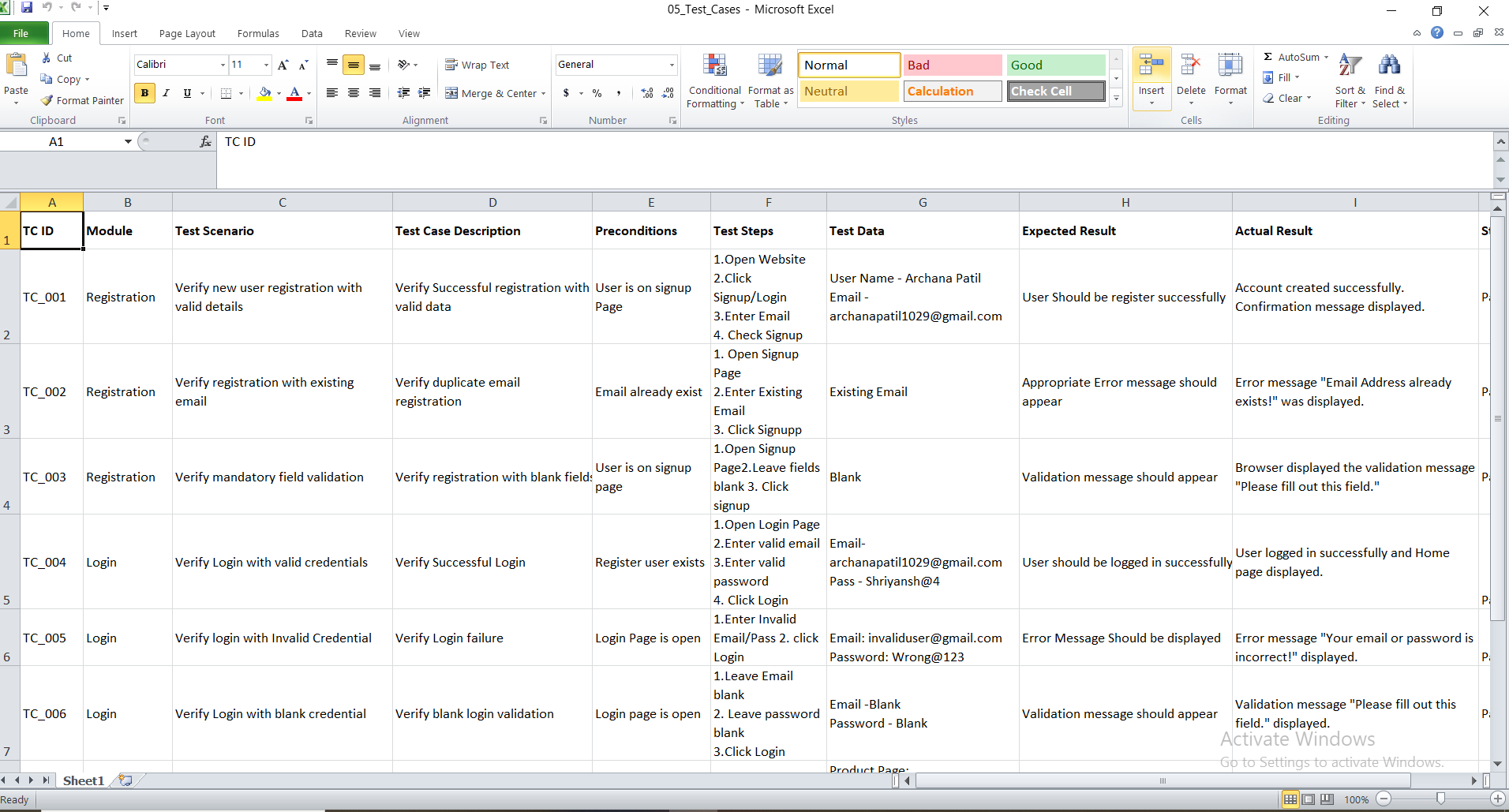The width and height of the screenshot is (1509, 812).
Task: Toggle Bold formatting
Action: [x=144, y=93]
